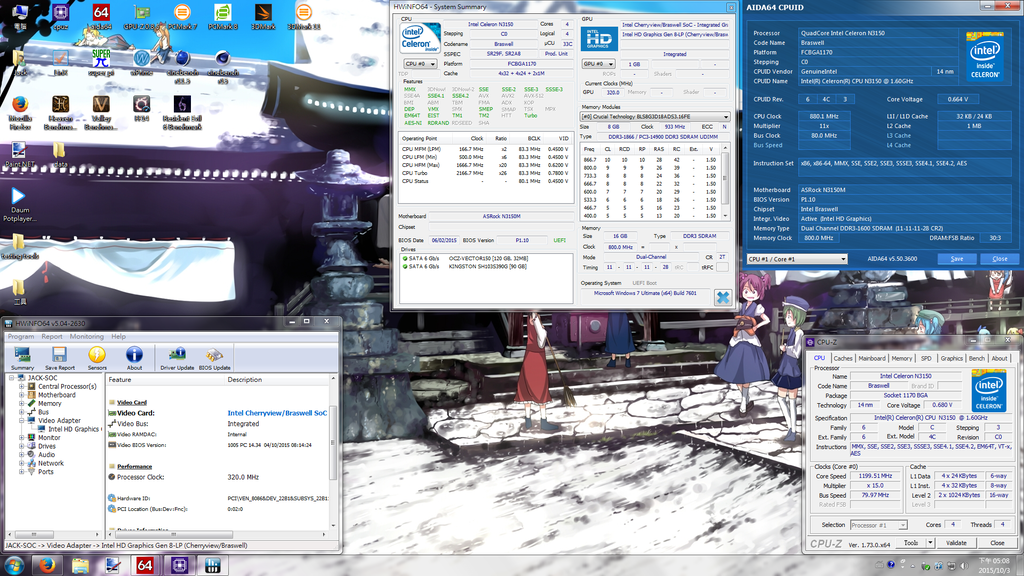Expand the Central Processor(s) tree node
The image size is (1024, 576).
point(22,387)
